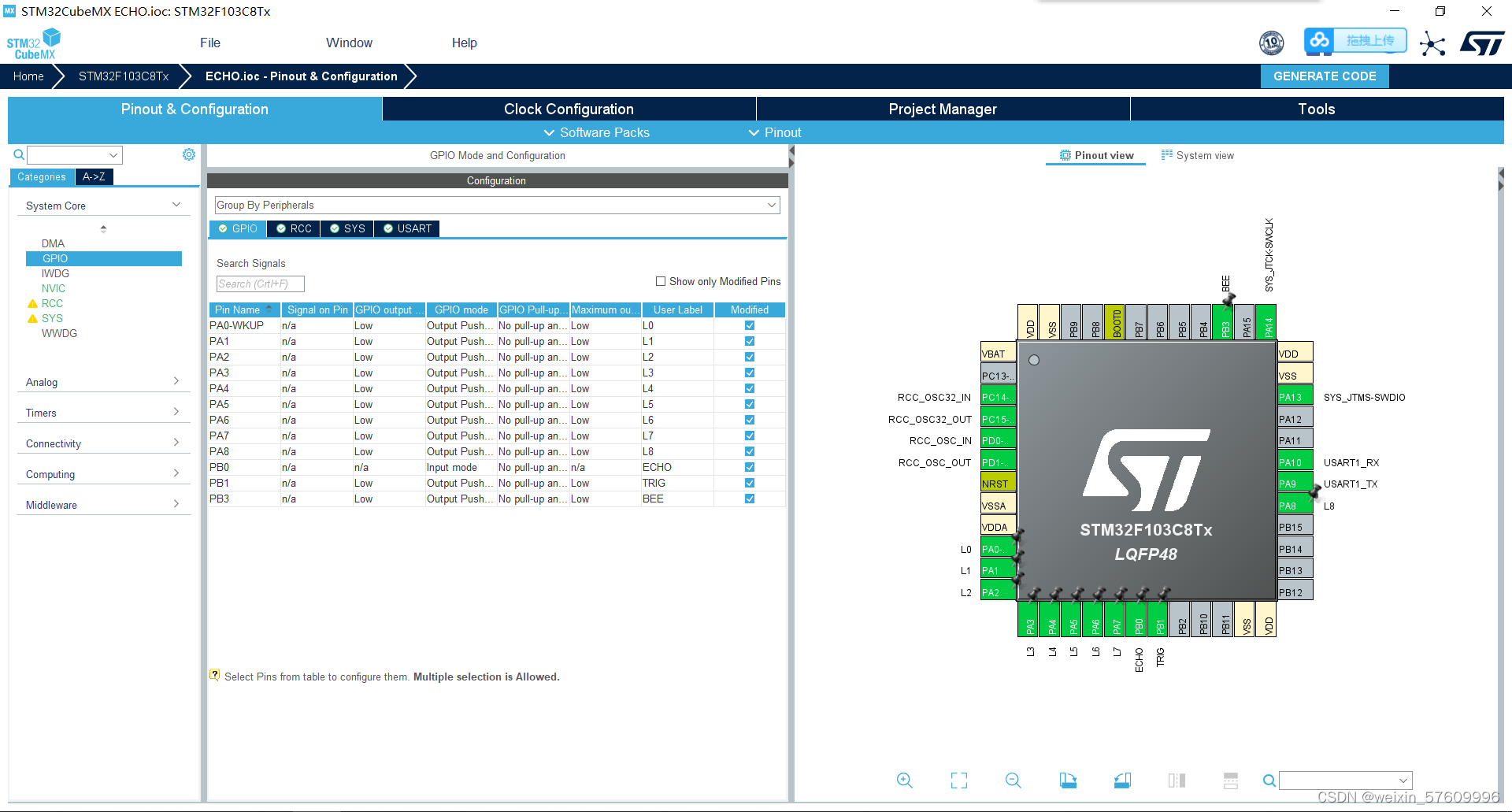Open the Help menu

[x=464, y=43]
